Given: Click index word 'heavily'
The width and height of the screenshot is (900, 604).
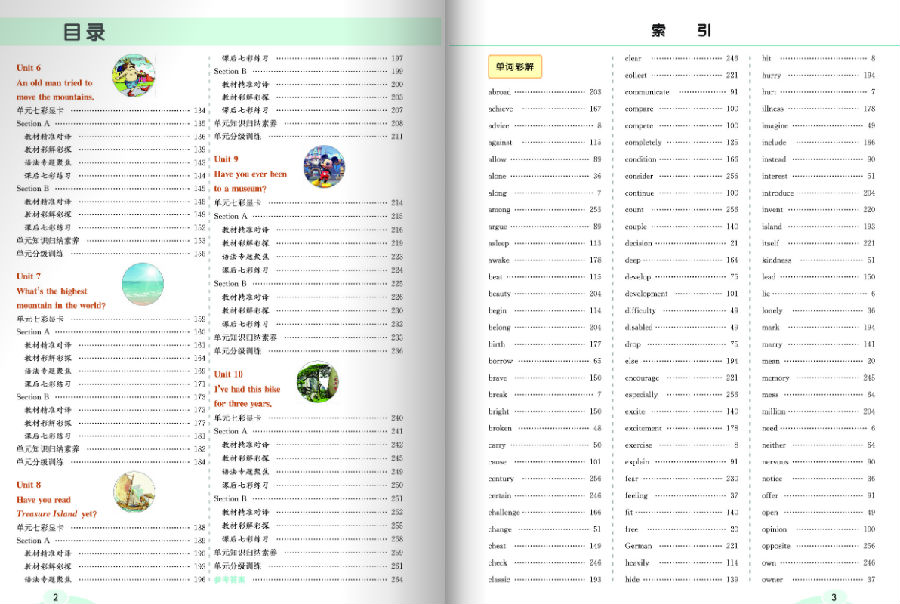Looking at the screenshot, I should click(x=637, y=563).
